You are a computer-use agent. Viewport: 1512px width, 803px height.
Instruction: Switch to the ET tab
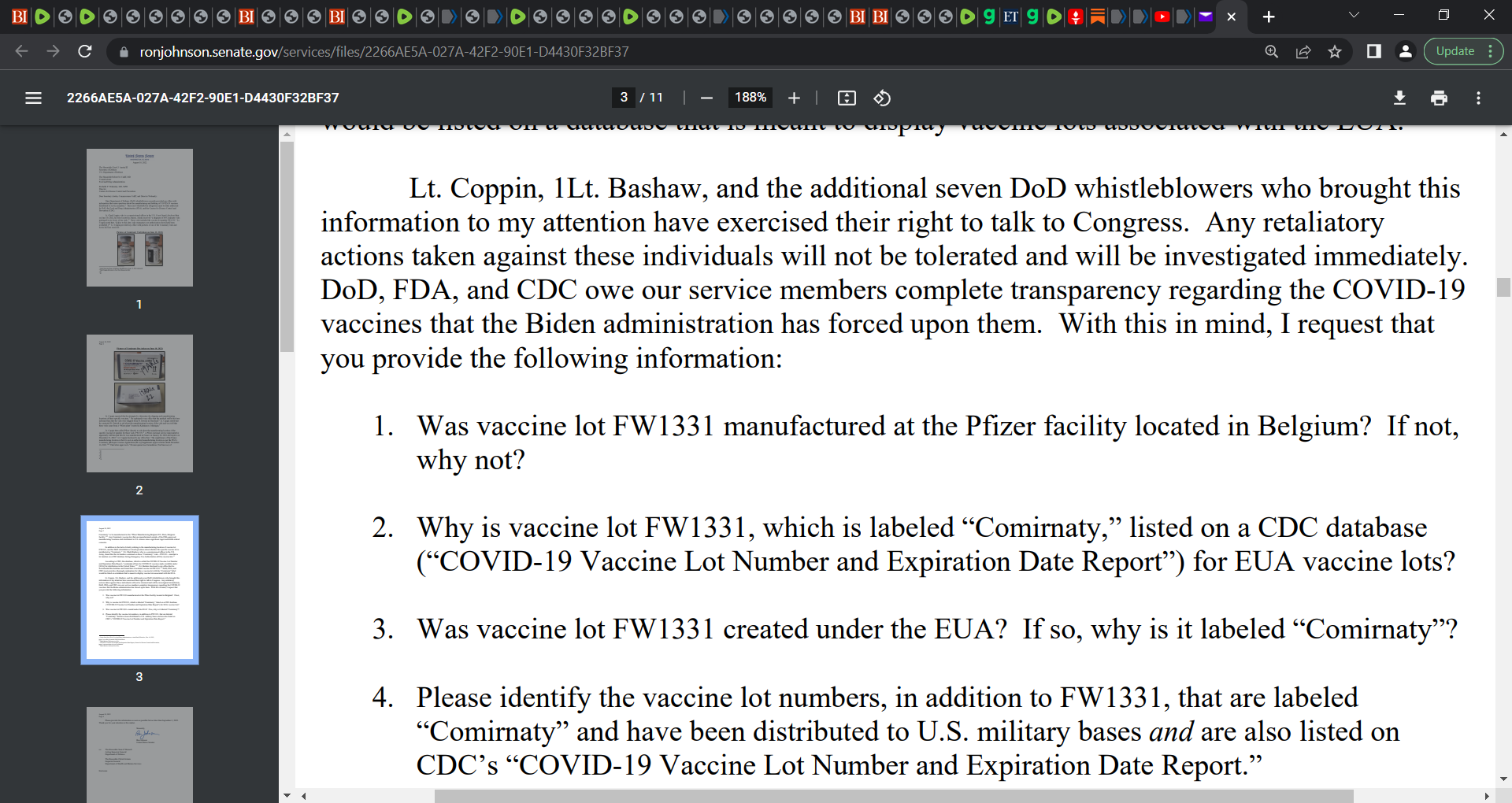(x=1010, y=17)
